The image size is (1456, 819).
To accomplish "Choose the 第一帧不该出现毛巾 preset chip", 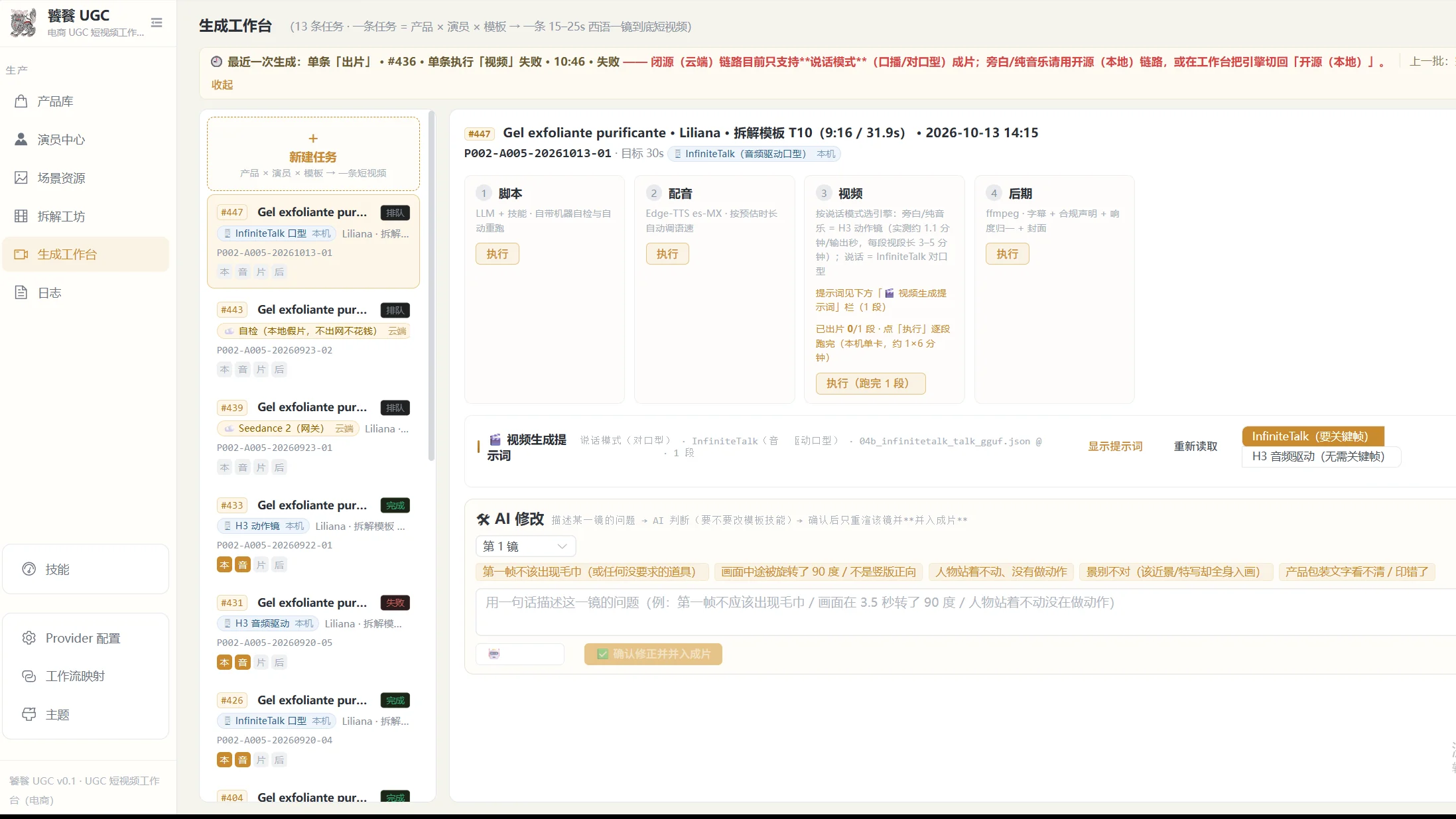I will point(592,572).
